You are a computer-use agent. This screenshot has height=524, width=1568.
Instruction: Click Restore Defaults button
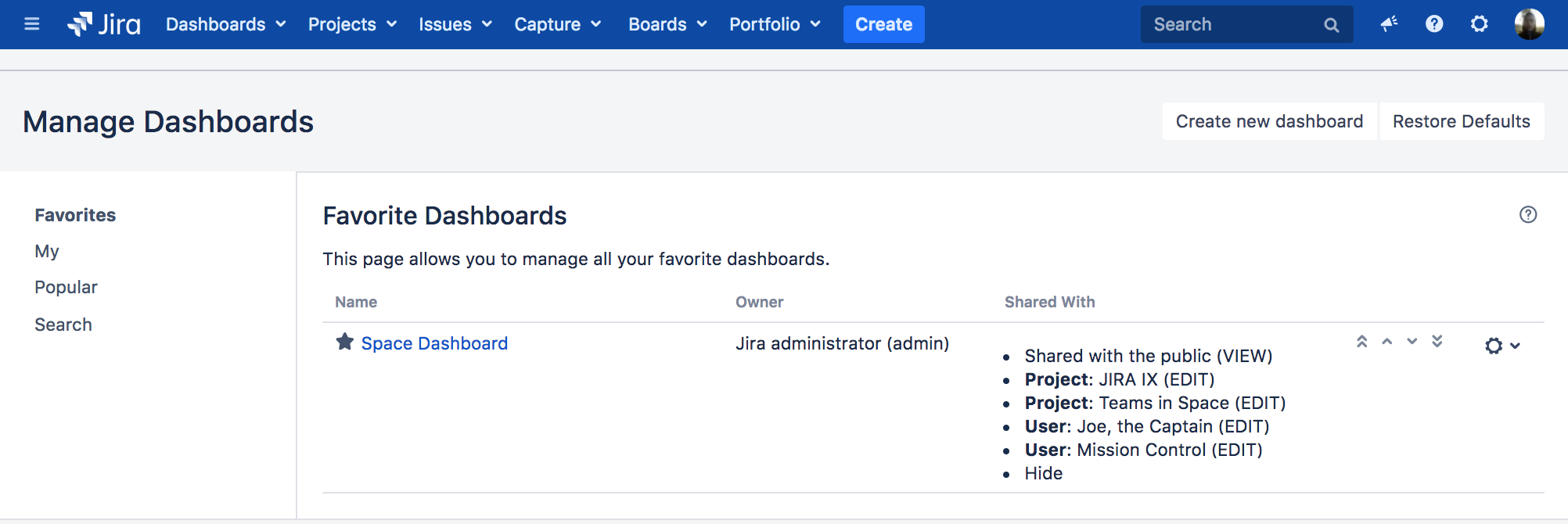(x=1462, y=121)
